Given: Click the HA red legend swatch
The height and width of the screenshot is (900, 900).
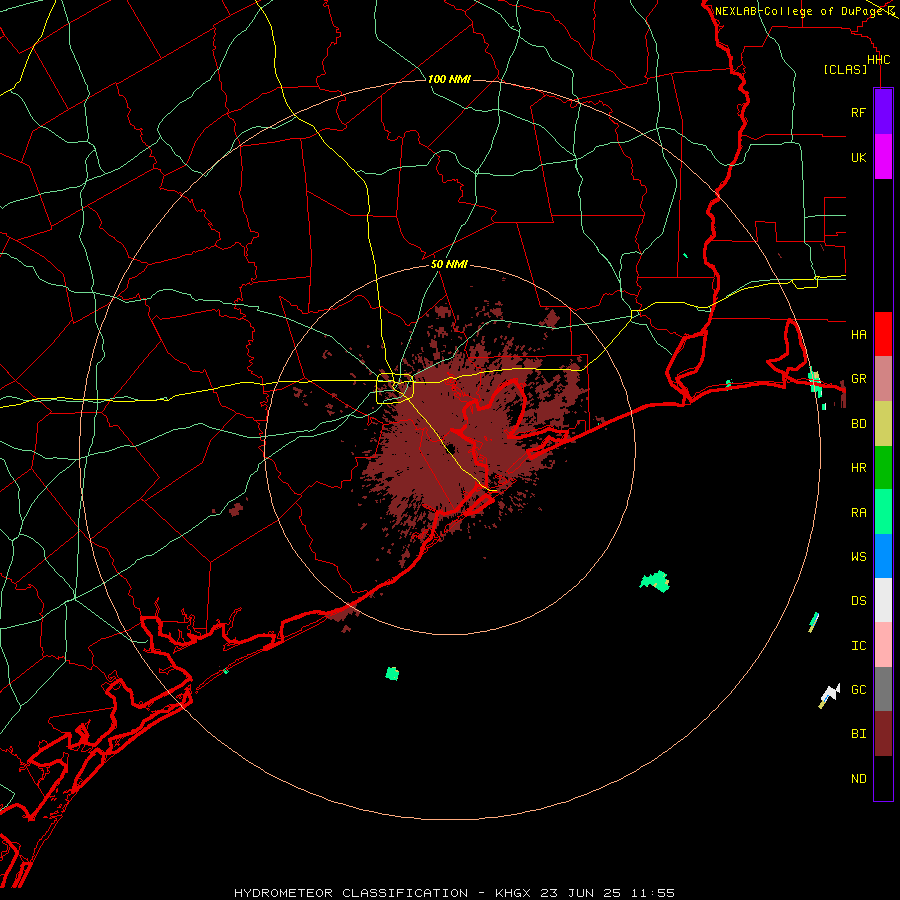Looking at the screenshot, I should coord(883,334).
